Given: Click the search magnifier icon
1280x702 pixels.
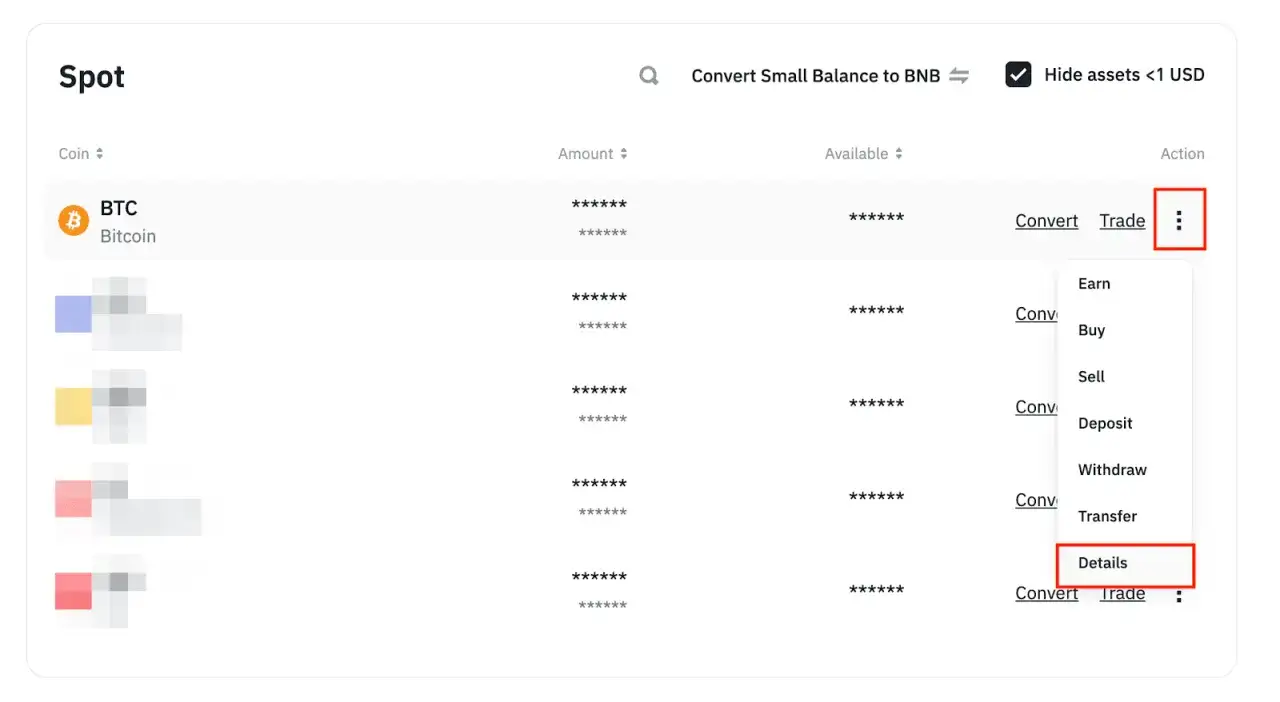Looking at the screenshot, I should [x=649, y=76].
